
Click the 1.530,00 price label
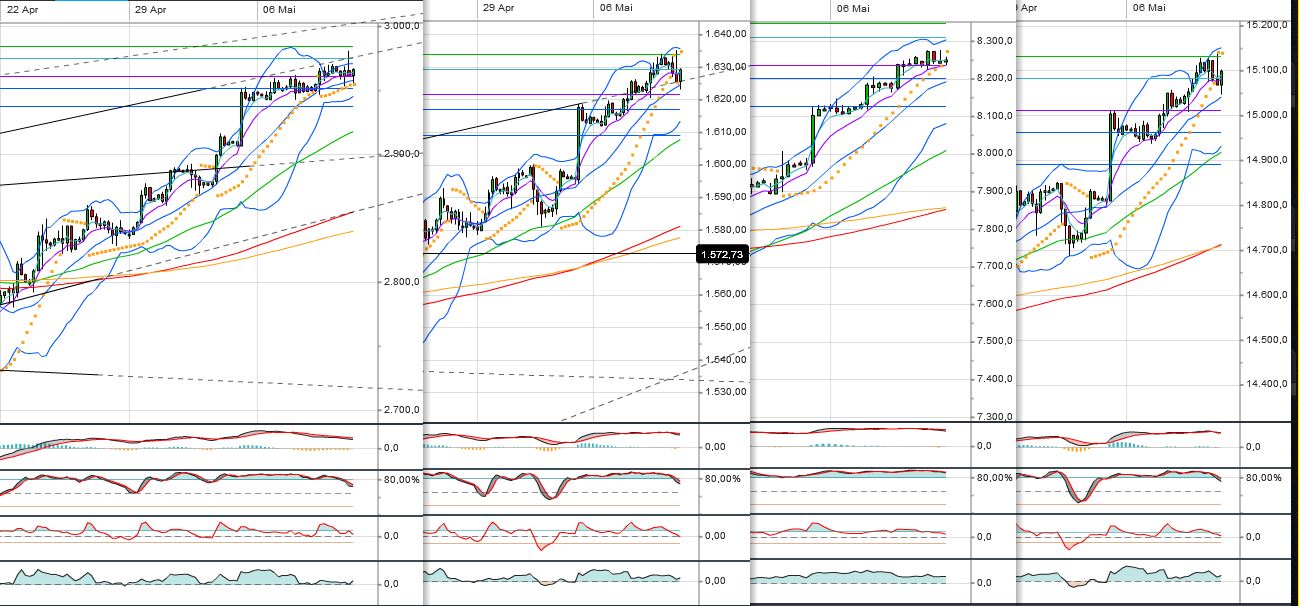coord(724,392)
